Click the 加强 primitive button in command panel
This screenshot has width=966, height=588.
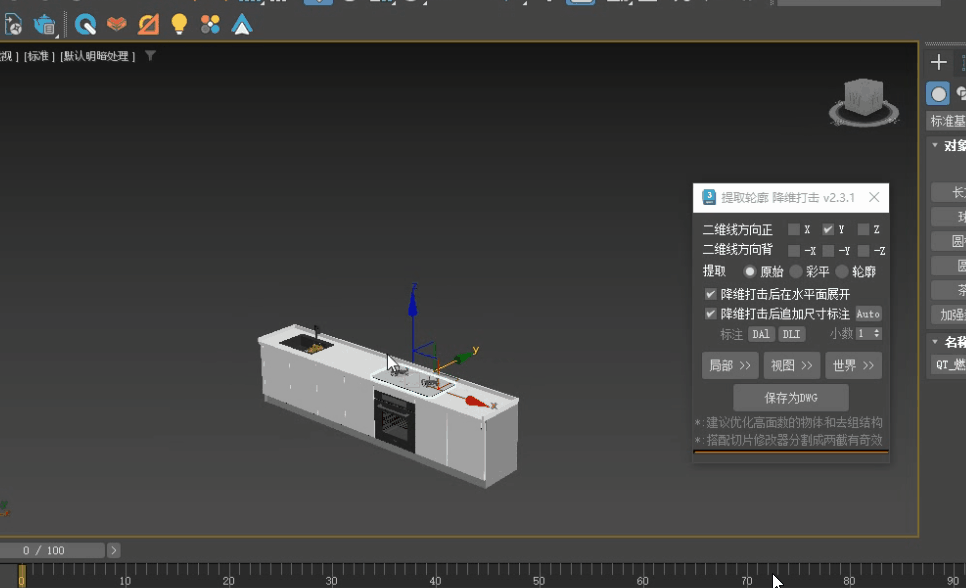tap(949, 314)
